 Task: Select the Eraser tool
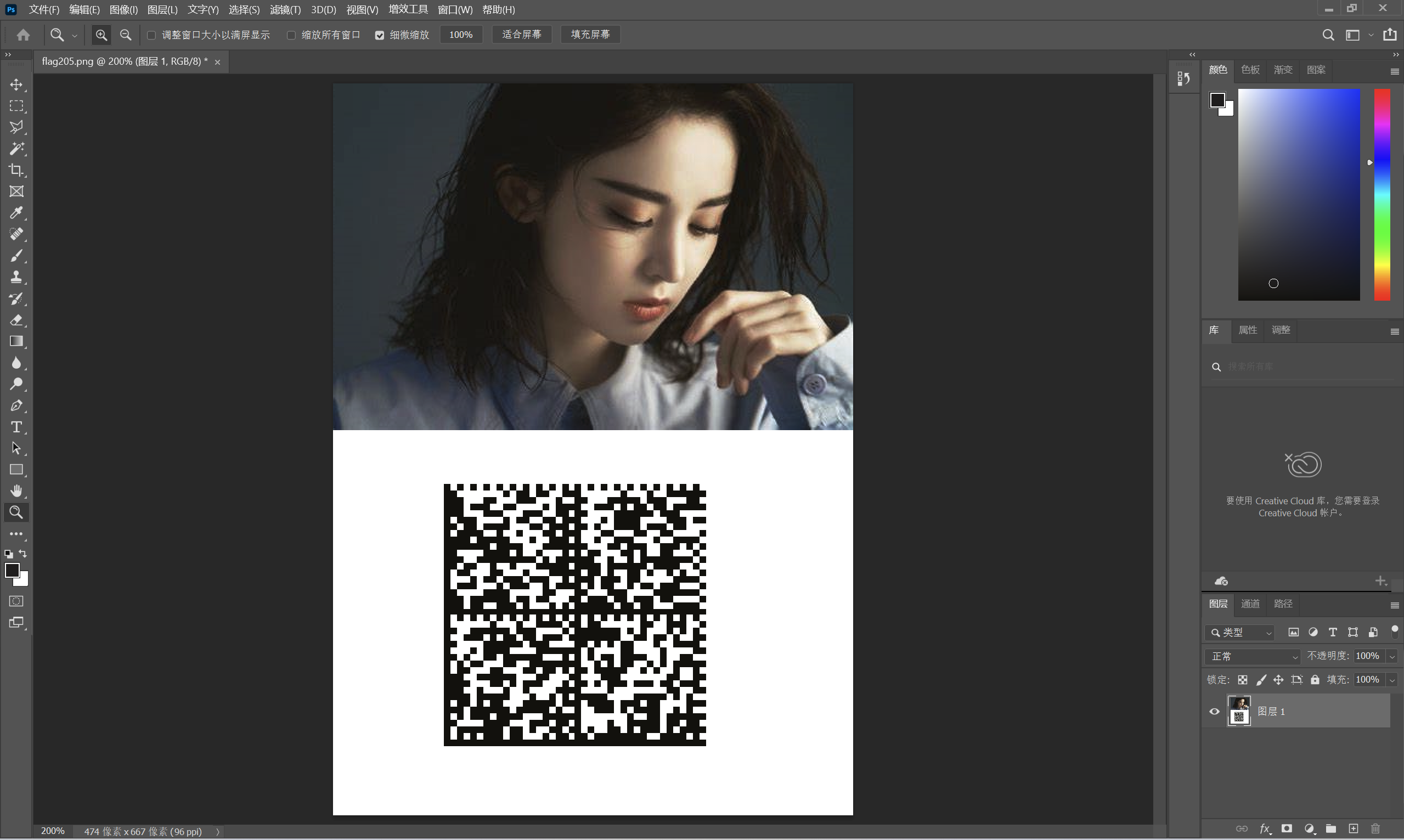[x=16, y=320]
